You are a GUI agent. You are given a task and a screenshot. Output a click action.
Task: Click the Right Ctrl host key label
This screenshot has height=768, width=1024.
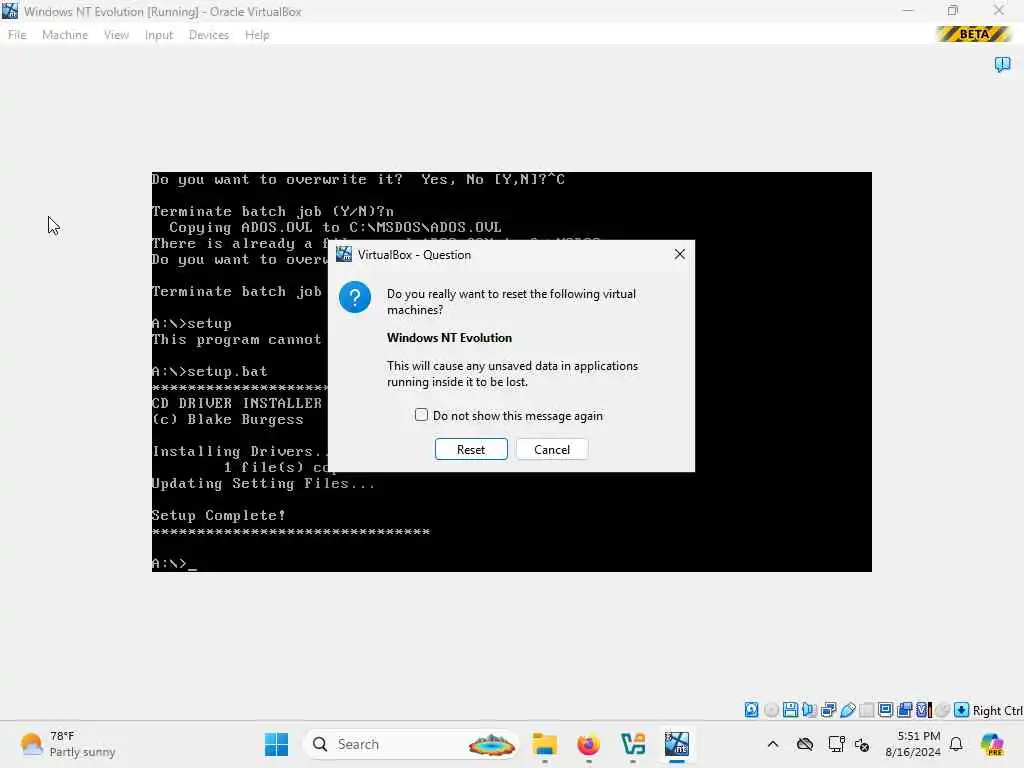point(997,711)
